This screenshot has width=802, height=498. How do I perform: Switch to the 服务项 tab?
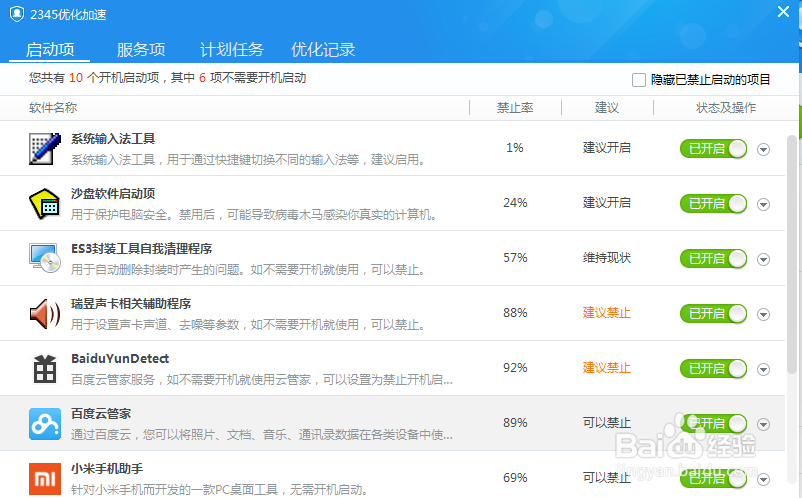coord(141,50)
